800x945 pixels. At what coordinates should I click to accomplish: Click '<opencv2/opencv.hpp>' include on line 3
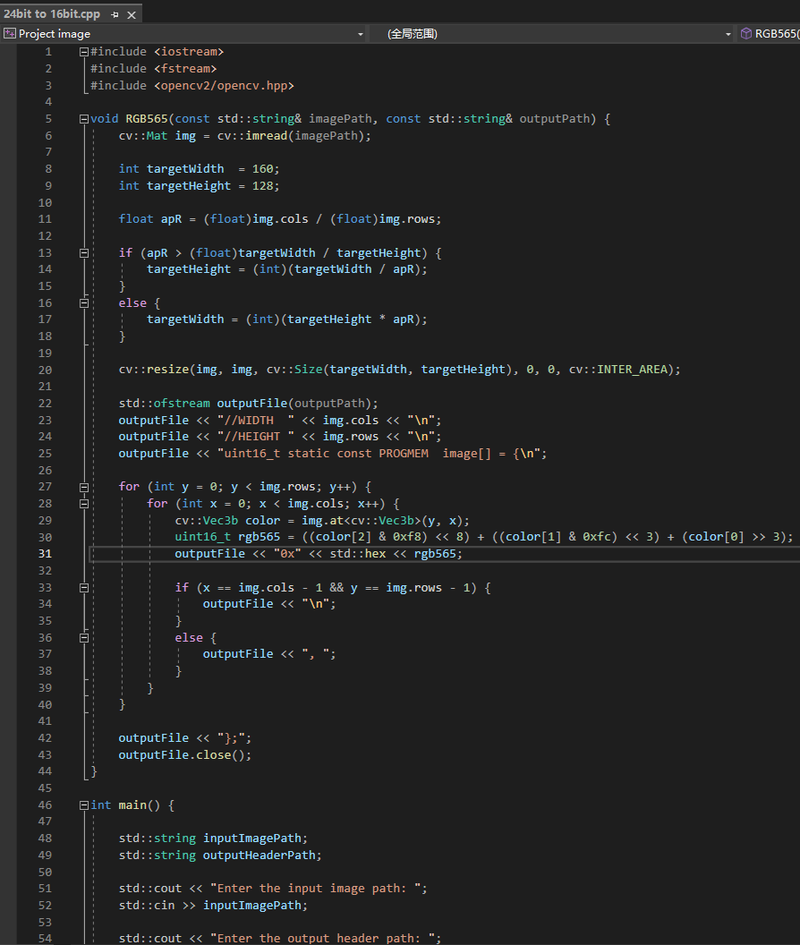(x=224, y=86)
